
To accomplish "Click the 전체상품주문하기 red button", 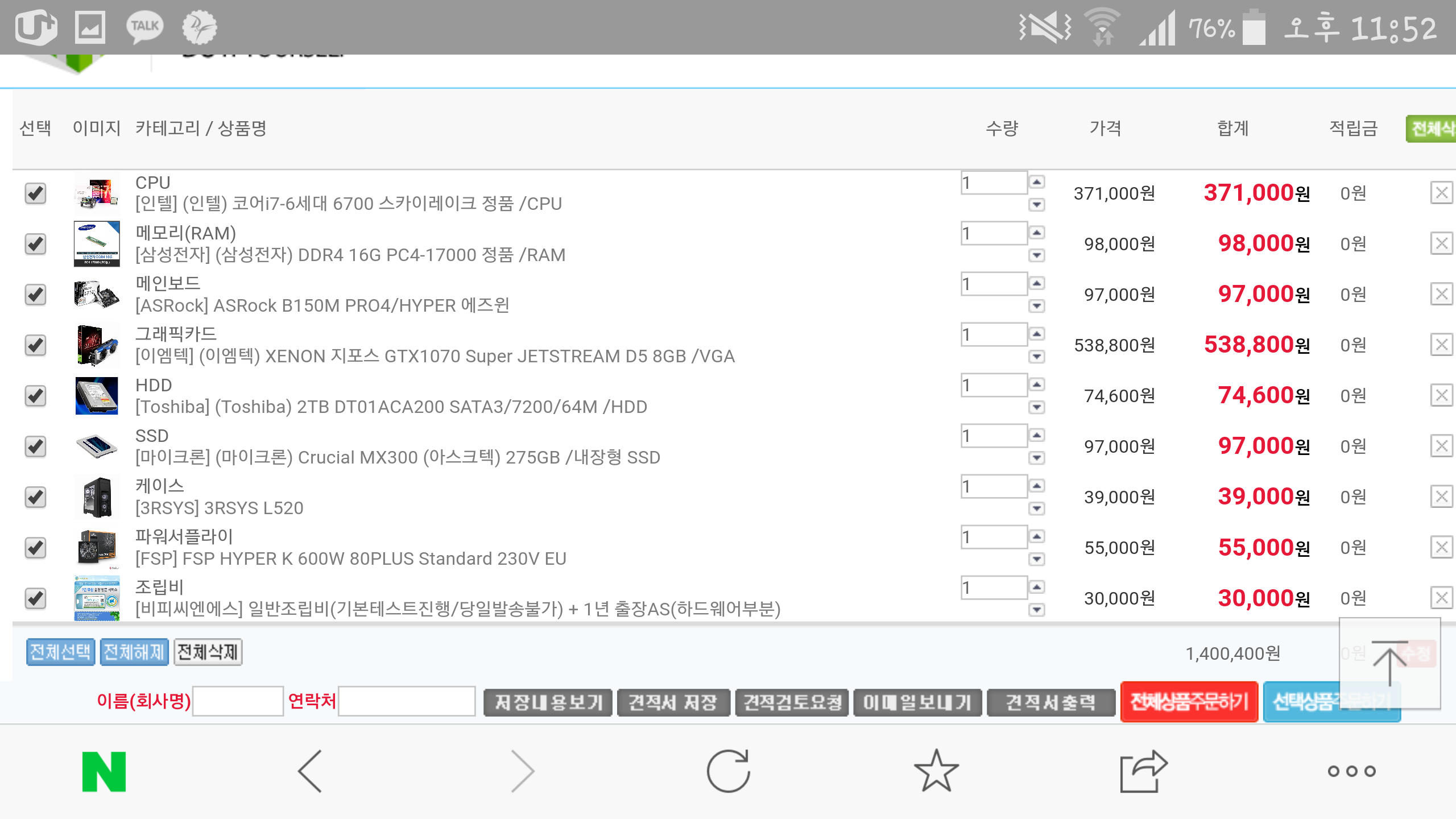I will 1189,702.
